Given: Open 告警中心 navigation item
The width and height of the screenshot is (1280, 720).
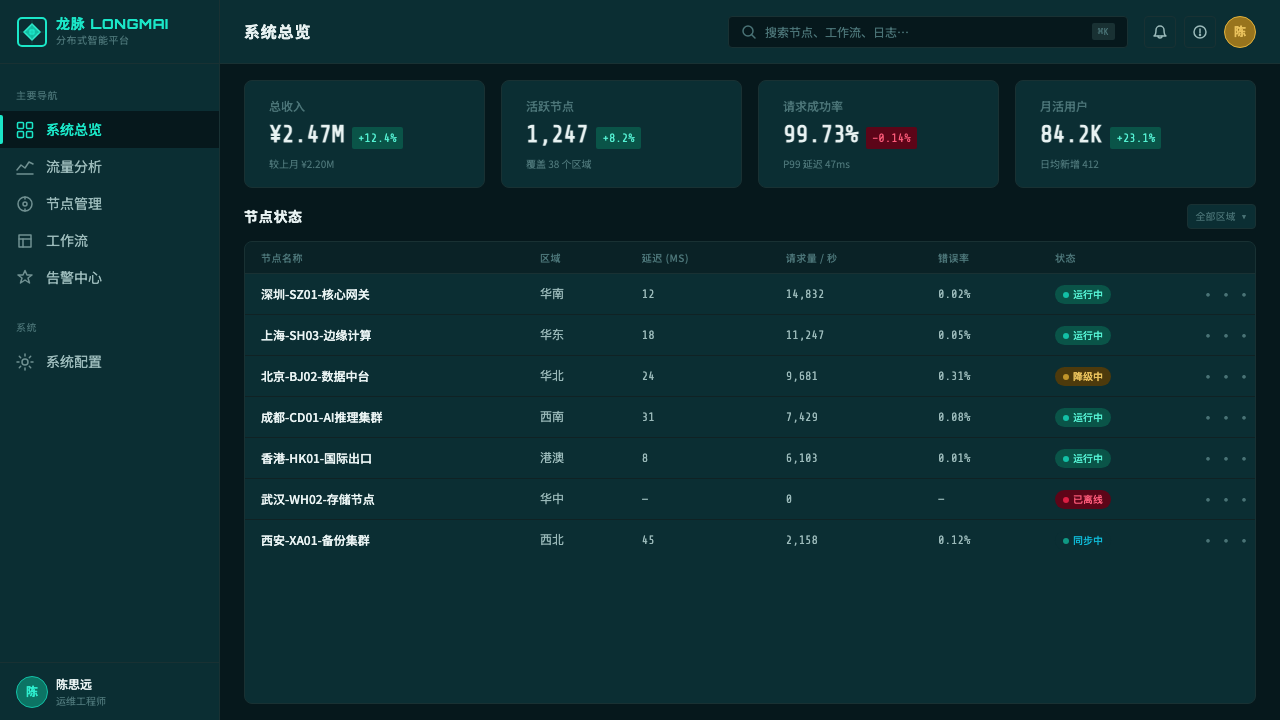Looking at the screenshot, I should 110,278.
